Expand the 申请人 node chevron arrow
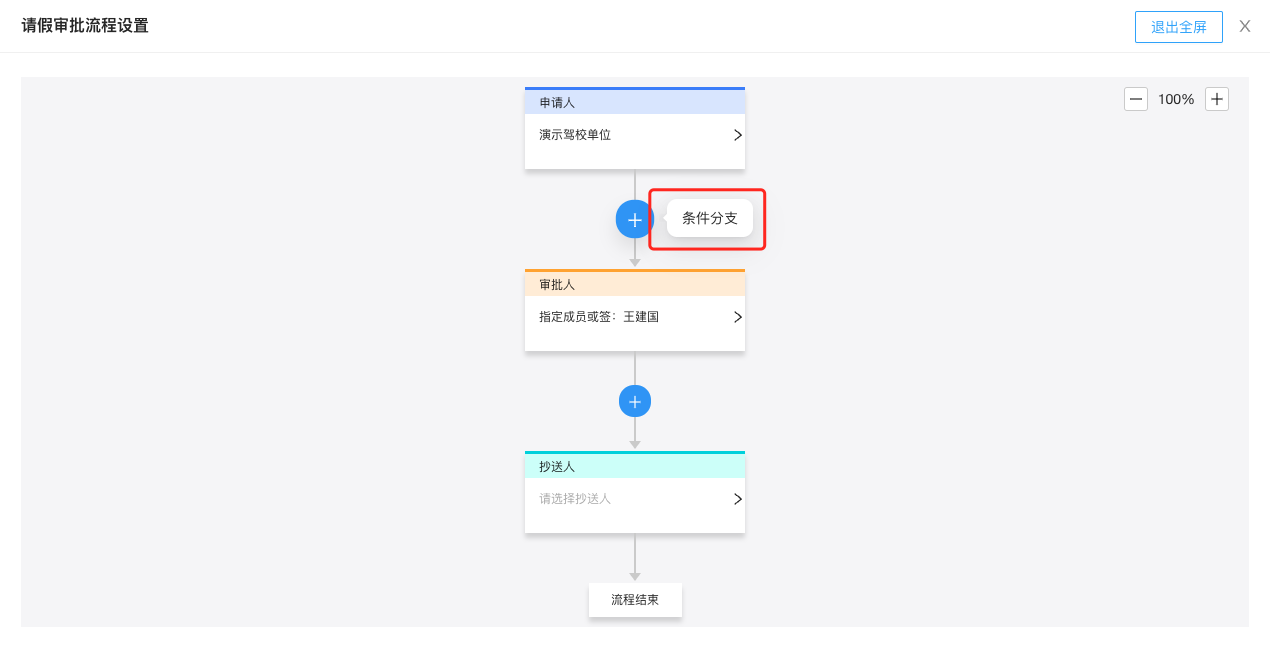This screenshot has height=665, width=1270. 738,135
